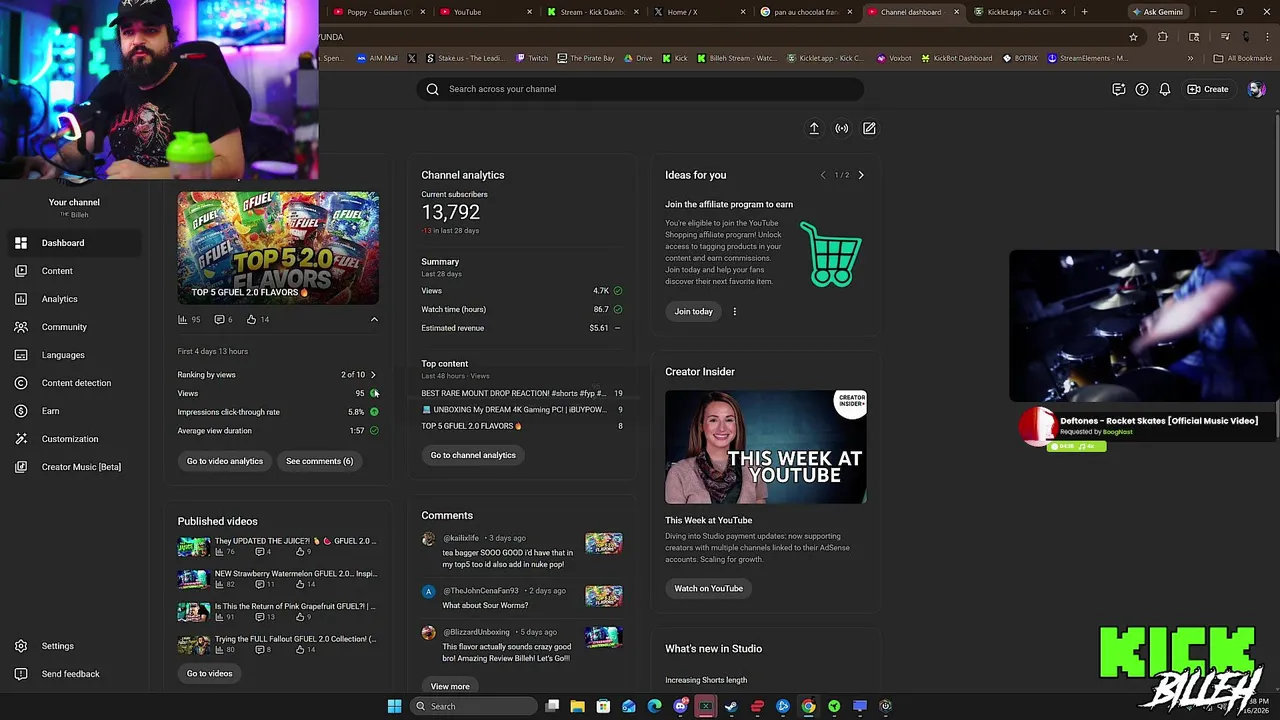
Task: Click the Ask Gemini button
Action: pyautogui.click(x=1157, y=12)
